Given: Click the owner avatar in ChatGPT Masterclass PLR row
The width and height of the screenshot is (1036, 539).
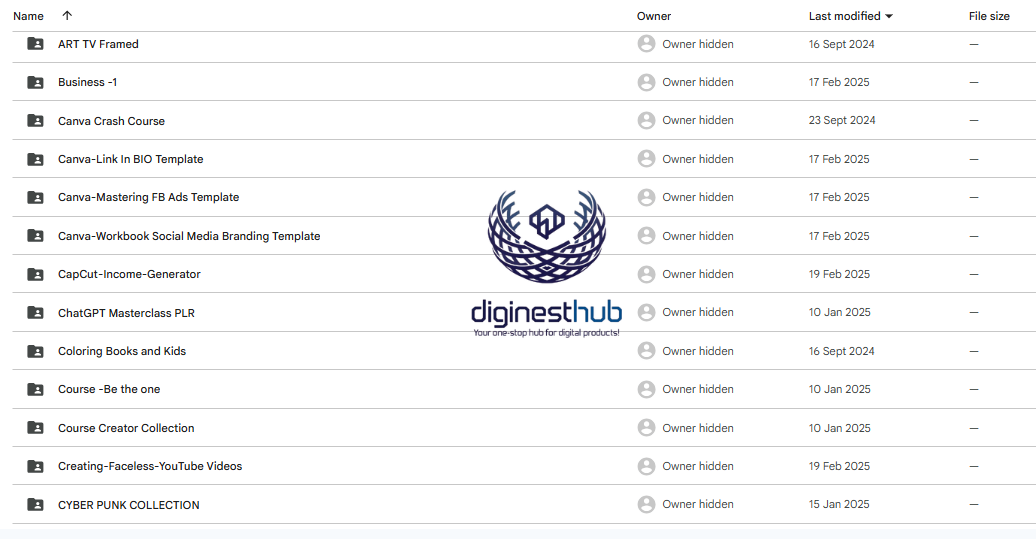Looking at the screenshot, I should (646, 313).
